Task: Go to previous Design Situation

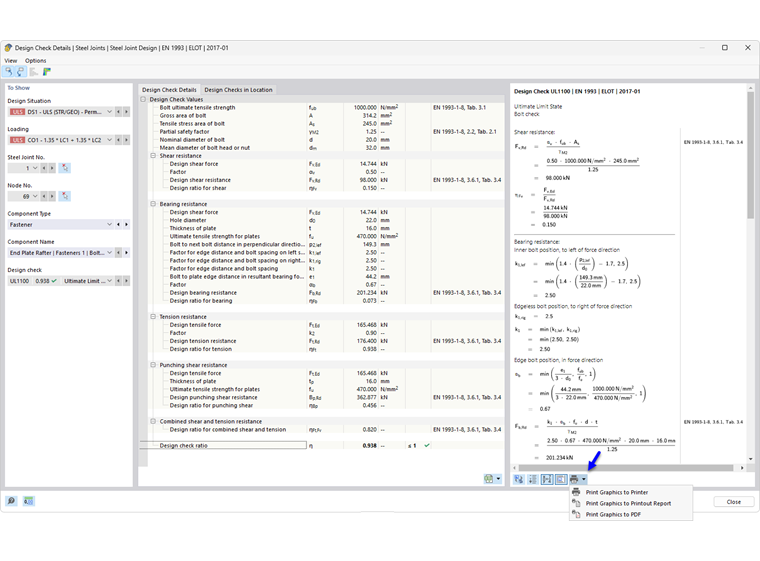Action: click(118, 112)
